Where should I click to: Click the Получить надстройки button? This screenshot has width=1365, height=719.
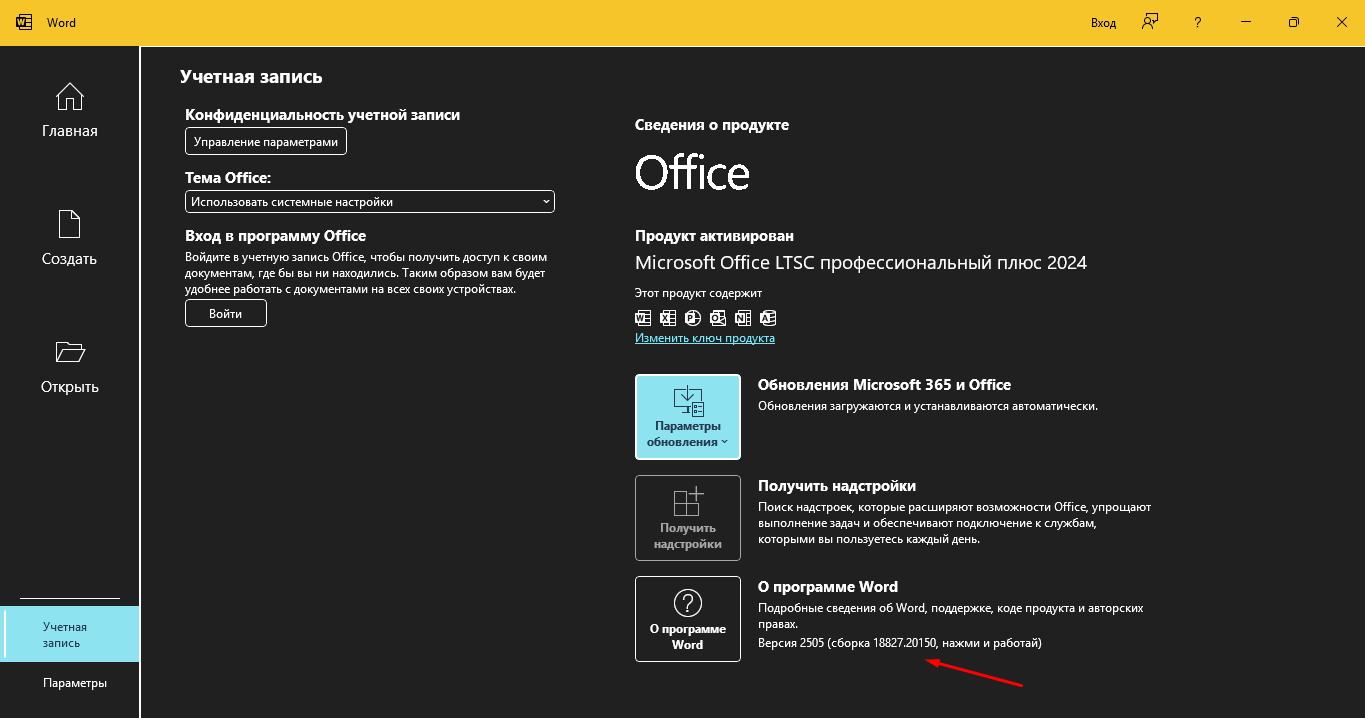coord(688,518)
